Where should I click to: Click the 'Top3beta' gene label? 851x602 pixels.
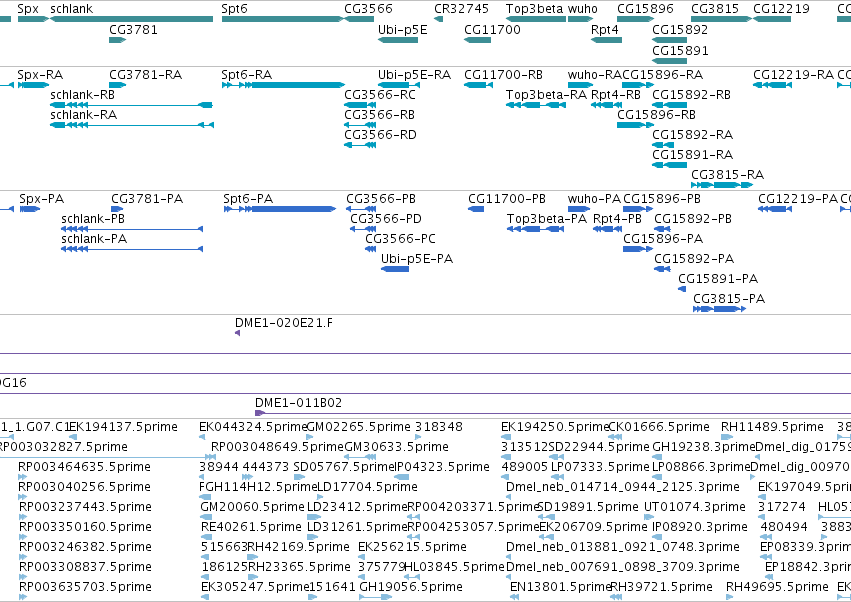coord(535,9)
